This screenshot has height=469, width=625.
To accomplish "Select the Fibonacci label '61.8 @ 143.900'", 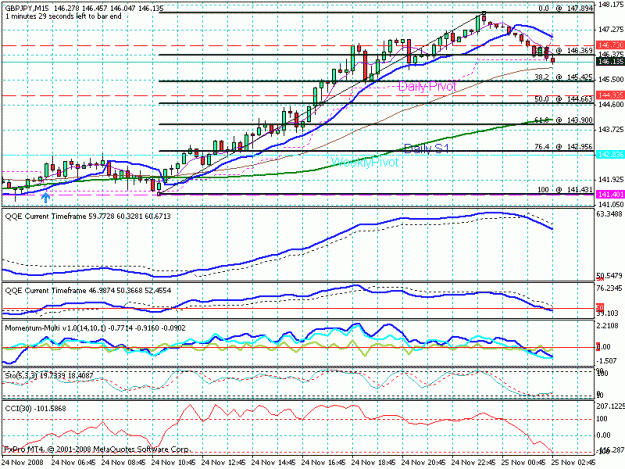I will tap(564, 120).
